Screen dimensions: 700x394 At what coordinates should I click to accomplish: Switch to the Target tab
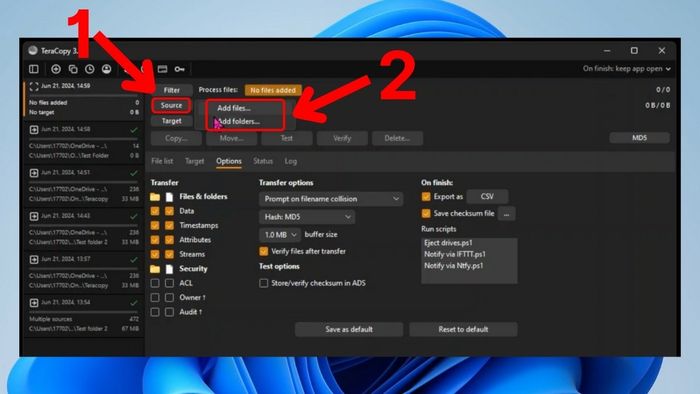(194, 161)
